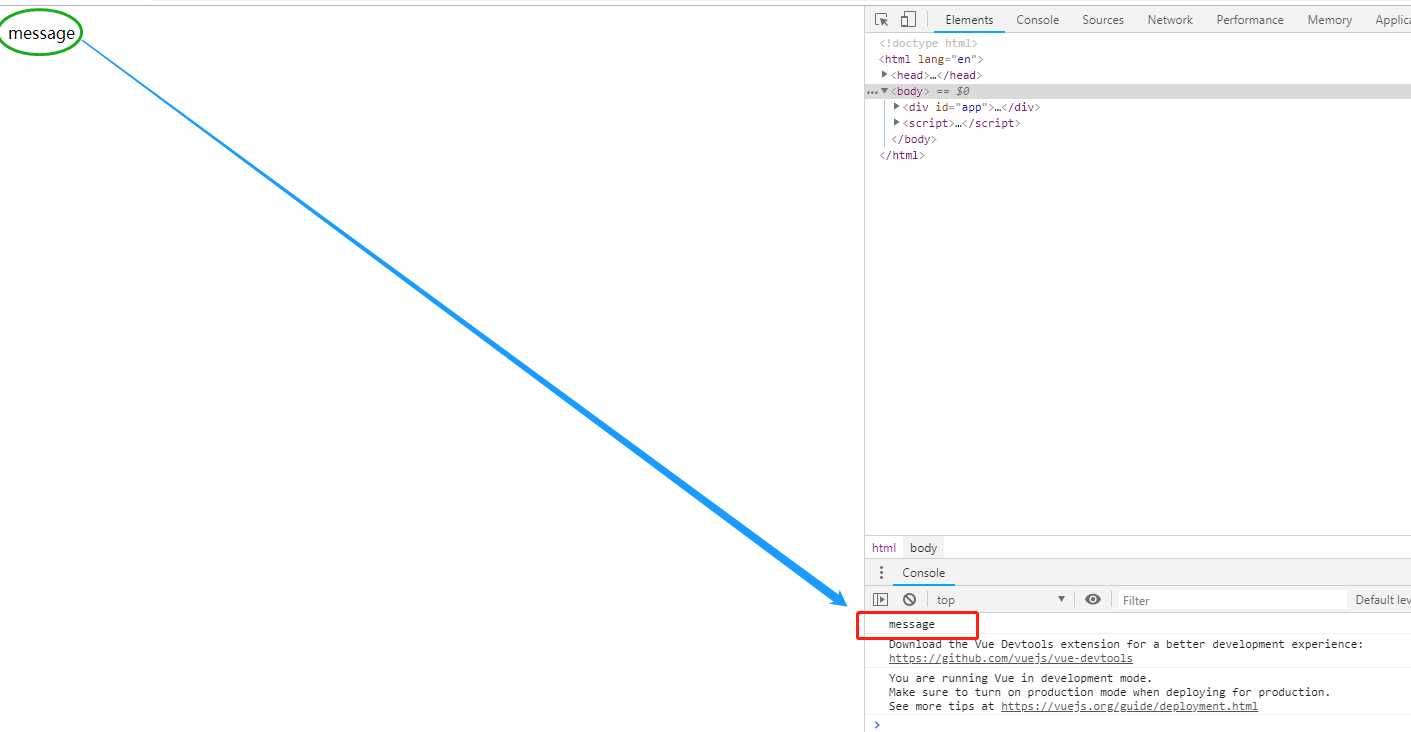Show the console sidebar icon
Image resolution: width=1411 pixels, height=732 pixels.
880,599
